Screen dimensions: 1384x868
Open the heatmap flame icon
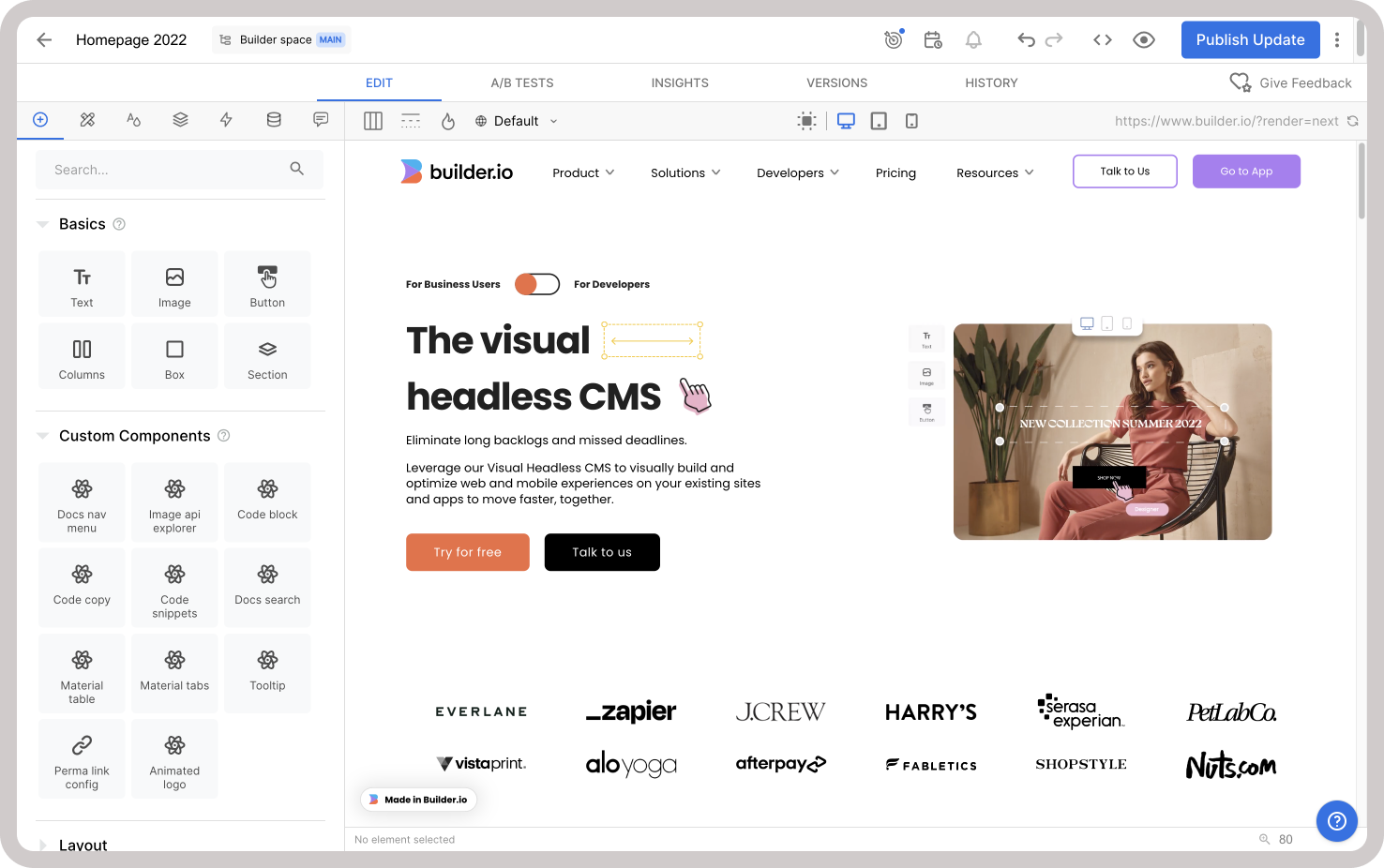pos(448,121)
